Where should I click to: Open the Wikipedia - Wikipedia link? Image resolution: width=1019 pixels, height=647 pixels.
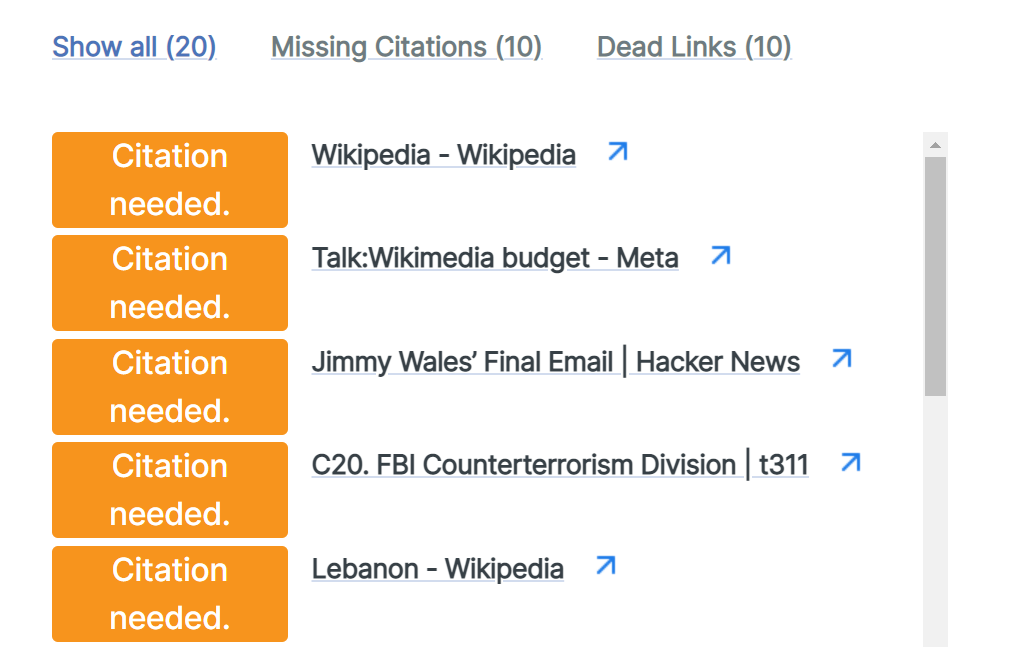point(444,155)
